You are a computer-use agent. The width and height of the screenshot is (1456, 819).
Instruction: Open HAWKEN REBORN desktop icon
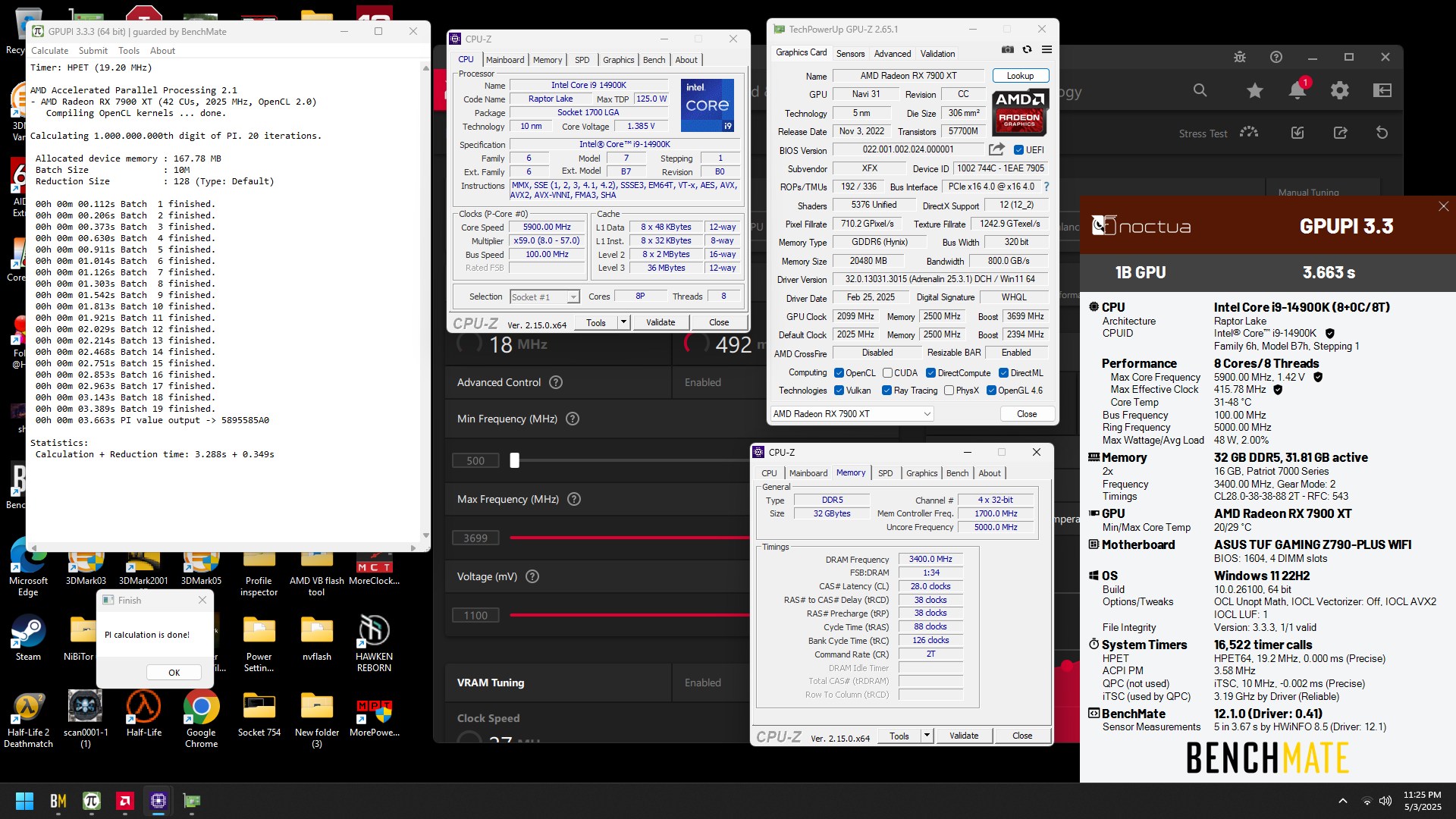tap(374, 643)
